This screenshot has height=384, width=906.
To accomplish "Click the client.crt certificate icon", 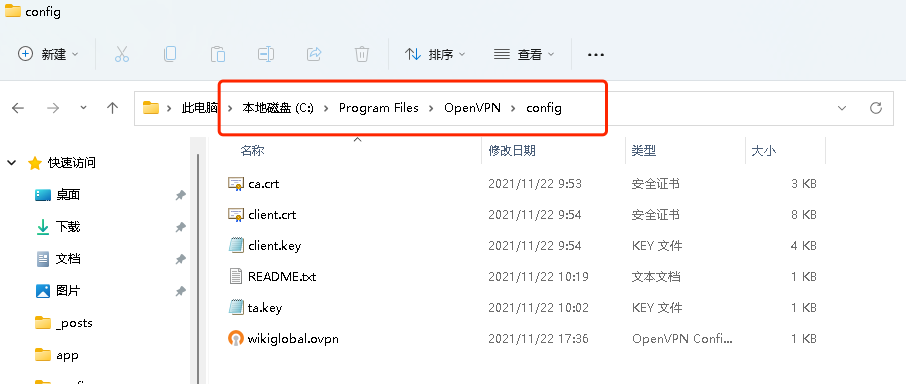I will [236, 215].
